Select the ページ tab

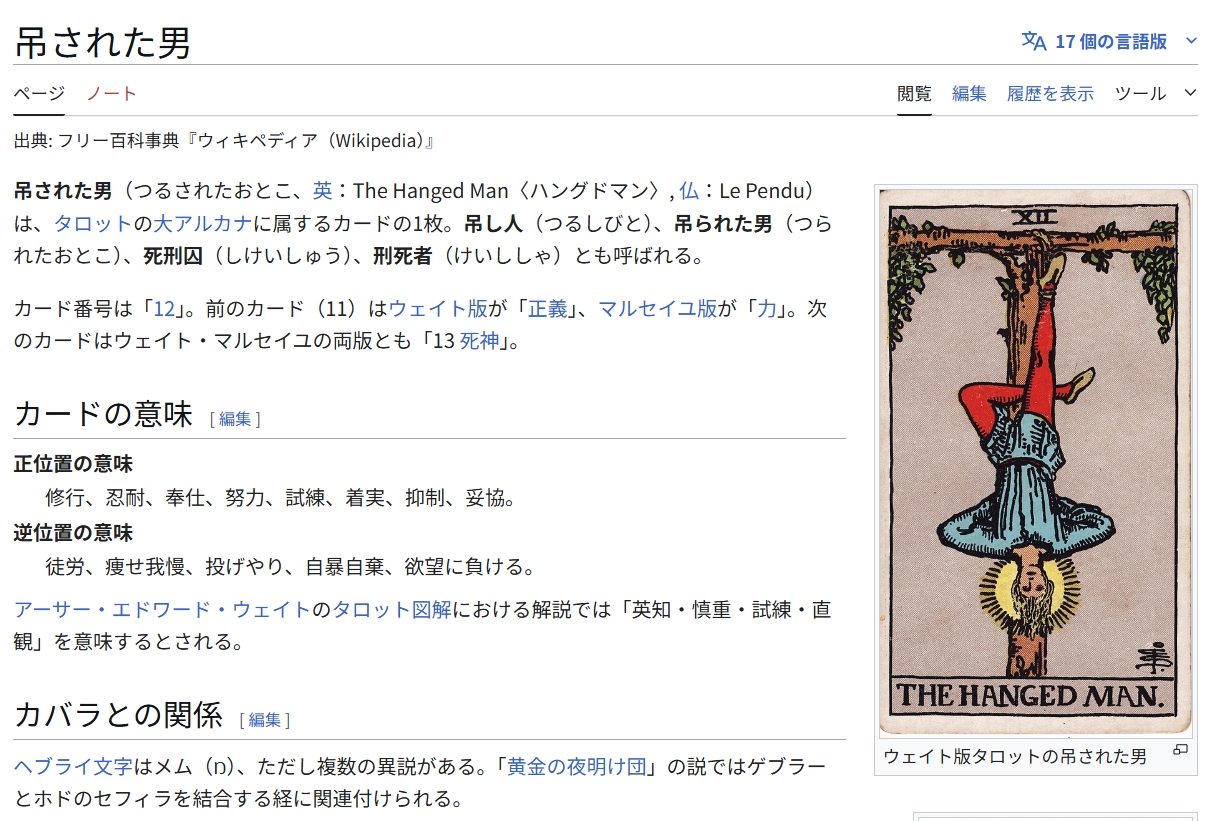39,93
